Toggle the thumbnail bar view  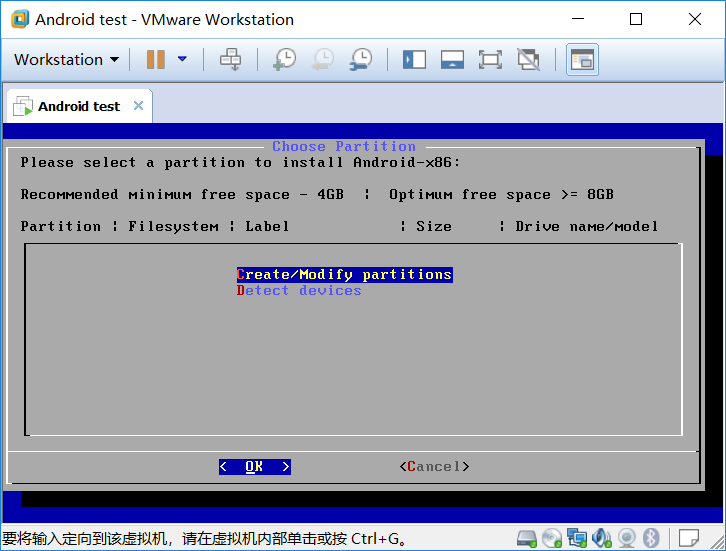[x=452, y=60]
